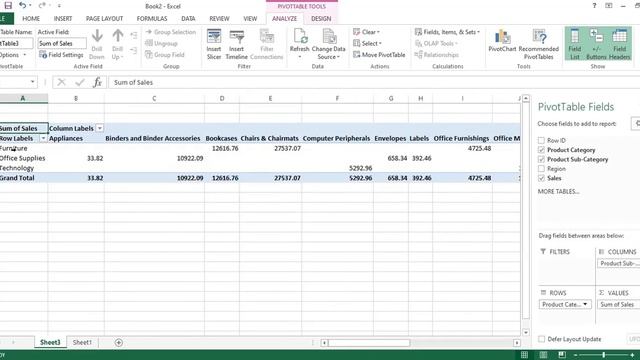Click the Insert Timeline icon

pyautogui.click(x=237, y=37)
